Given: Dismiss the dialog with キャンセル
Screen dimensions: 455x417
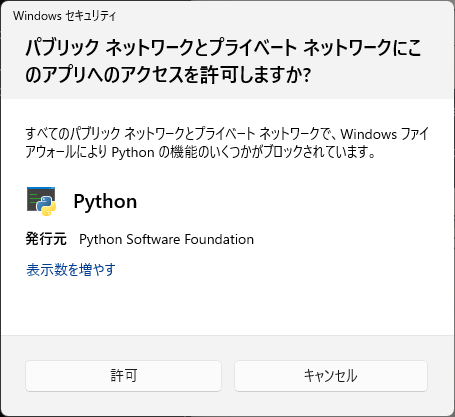Looking at the screenshot, I should pyautogui.click(x=331, y=376).
